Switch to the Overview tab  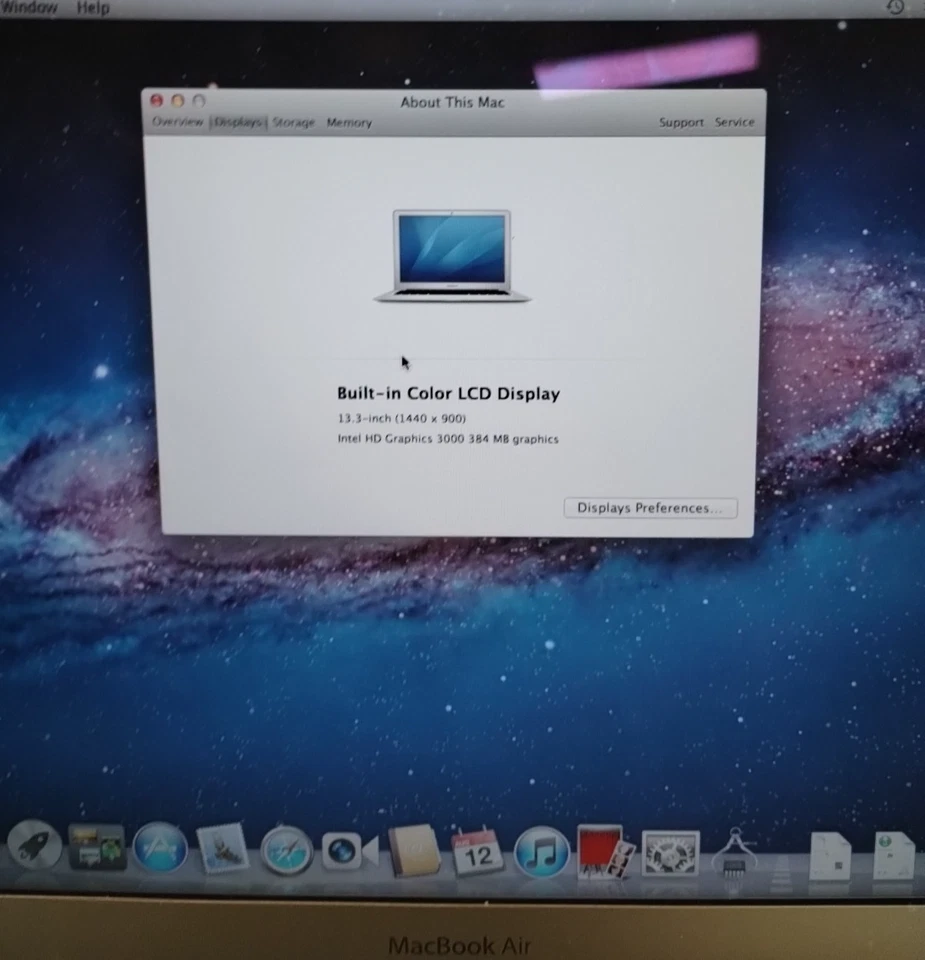click(x=178, y=121)
